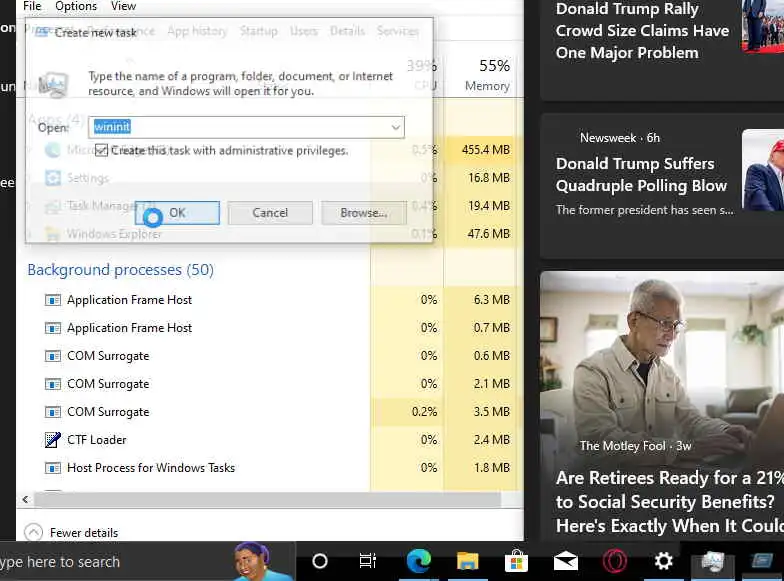
Task: Expand the Open combo box dropdown arrow
Action: coord(396,127)
